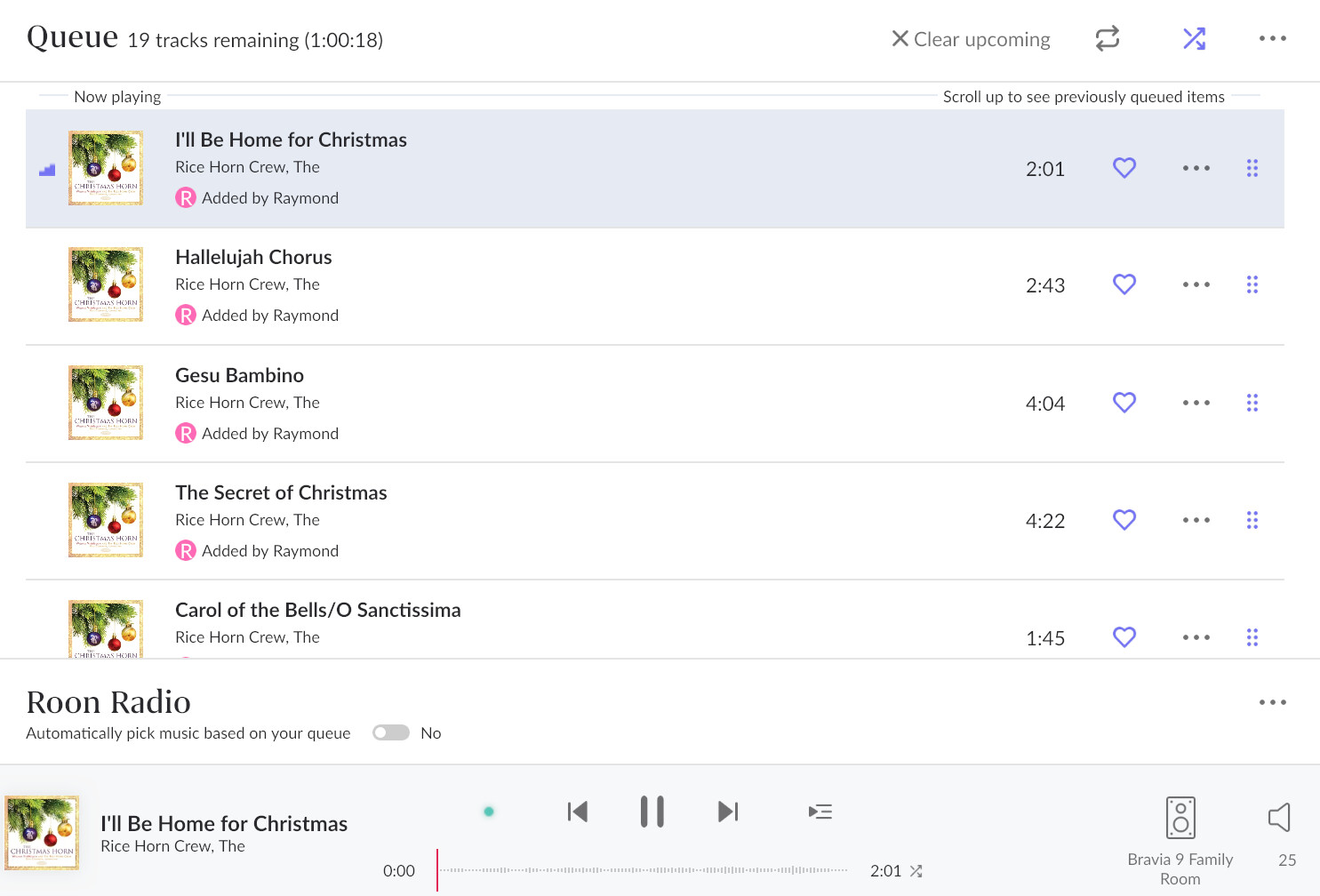Open the queue icon in playback bar
This screenshot has width=1320, height=896.
(820, 812)
